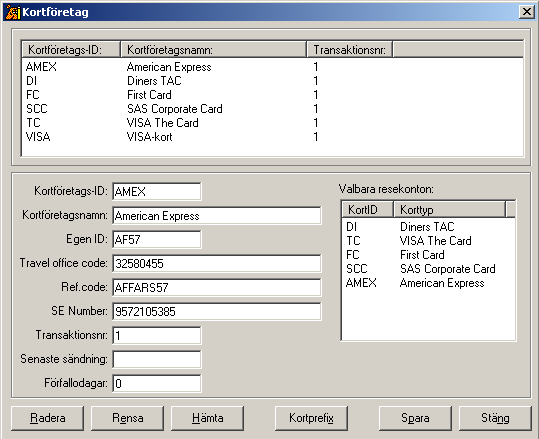
Task: Focus the Egen ID field
Action: point(157,239)
